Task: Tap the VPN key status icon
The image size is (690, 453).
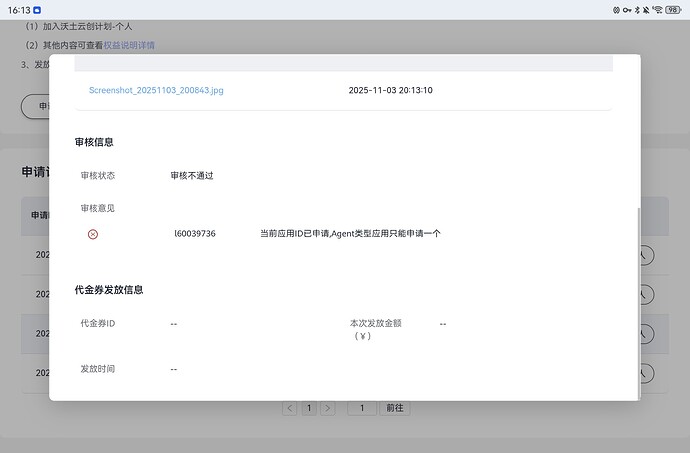Action: [627, 10]
